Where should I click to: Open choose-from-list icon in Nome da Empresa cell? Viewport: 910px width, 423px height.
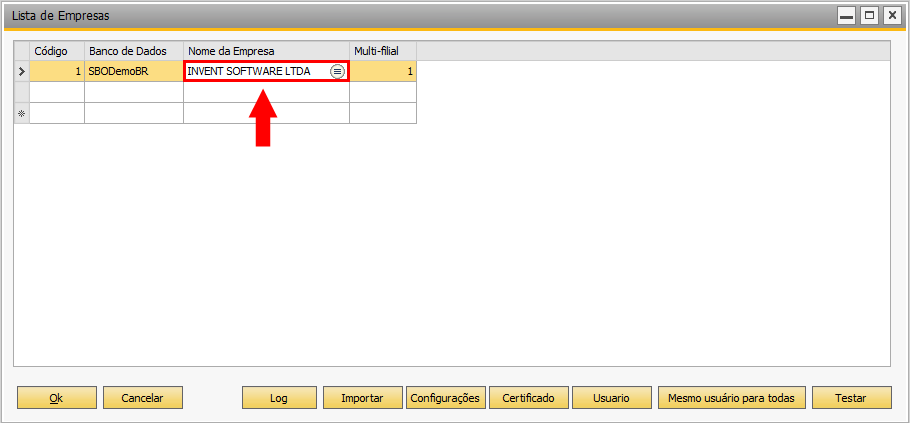pos(337,71)
